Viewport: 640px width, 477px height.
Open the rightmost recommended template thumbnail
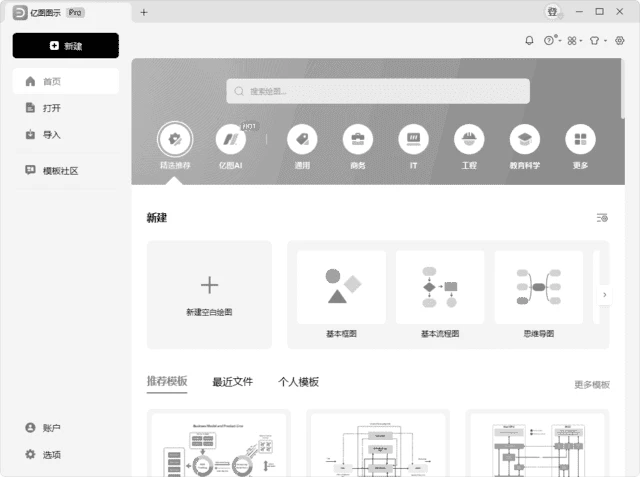[x=537, y=444]
